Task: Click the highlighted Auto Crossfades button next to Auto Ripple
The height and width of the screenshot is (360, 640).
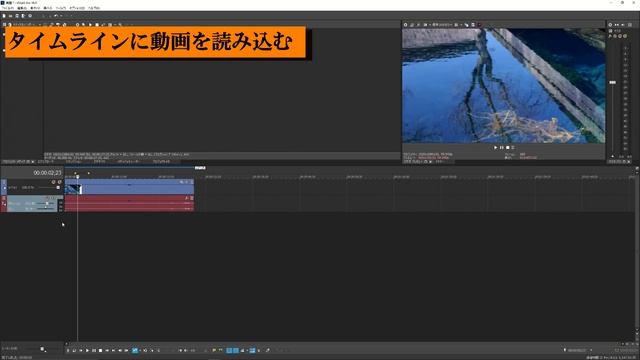Action: click(x=236, y=351)
